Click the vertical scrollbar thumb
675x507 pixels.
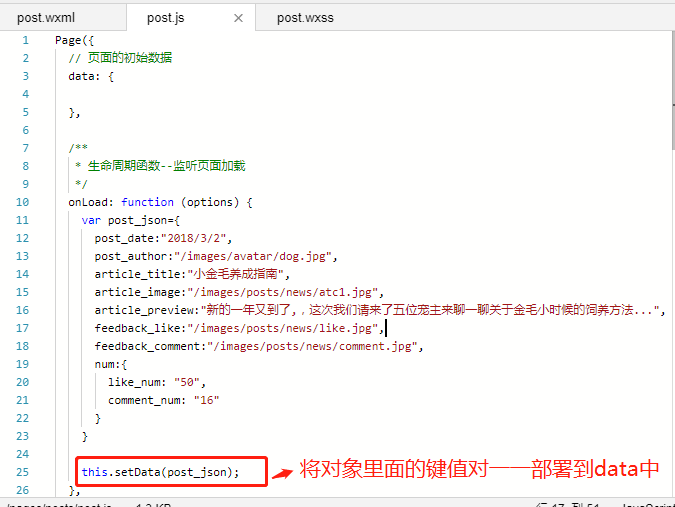(673, 90)
